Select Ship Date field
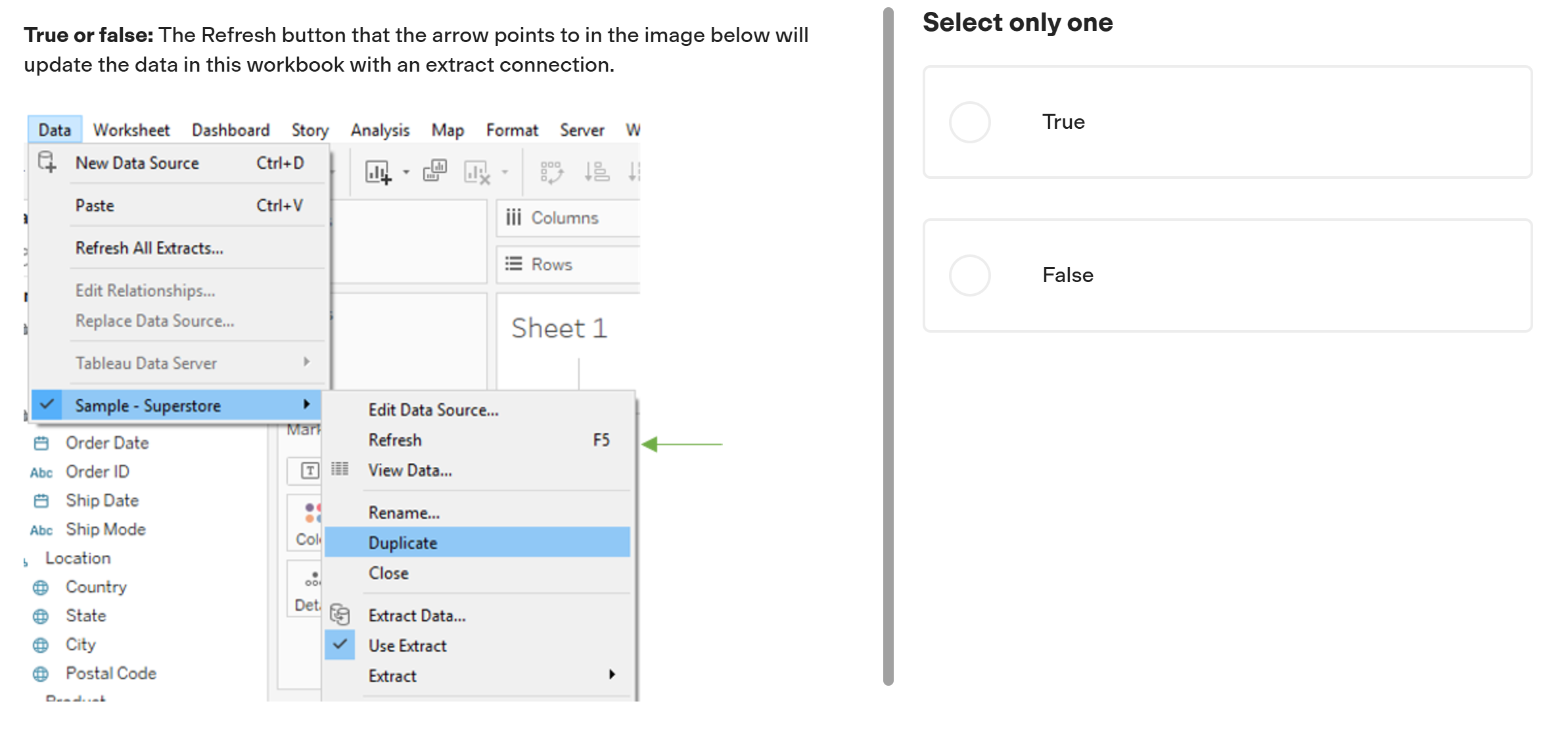Screen dimensions: 1568x739 coord(102,501)
